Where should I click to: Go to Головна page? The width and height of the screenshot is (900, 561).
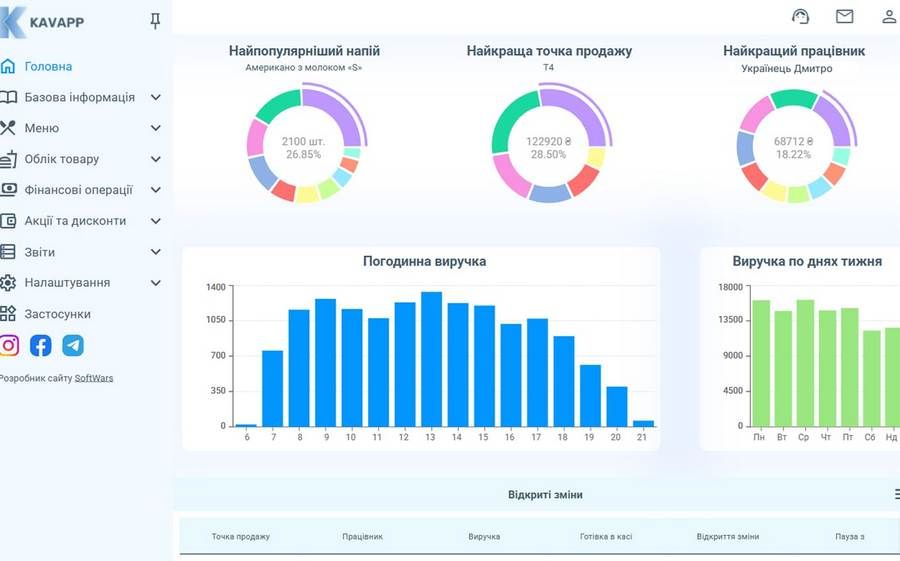pyautogui.click(x=48, y=67)
